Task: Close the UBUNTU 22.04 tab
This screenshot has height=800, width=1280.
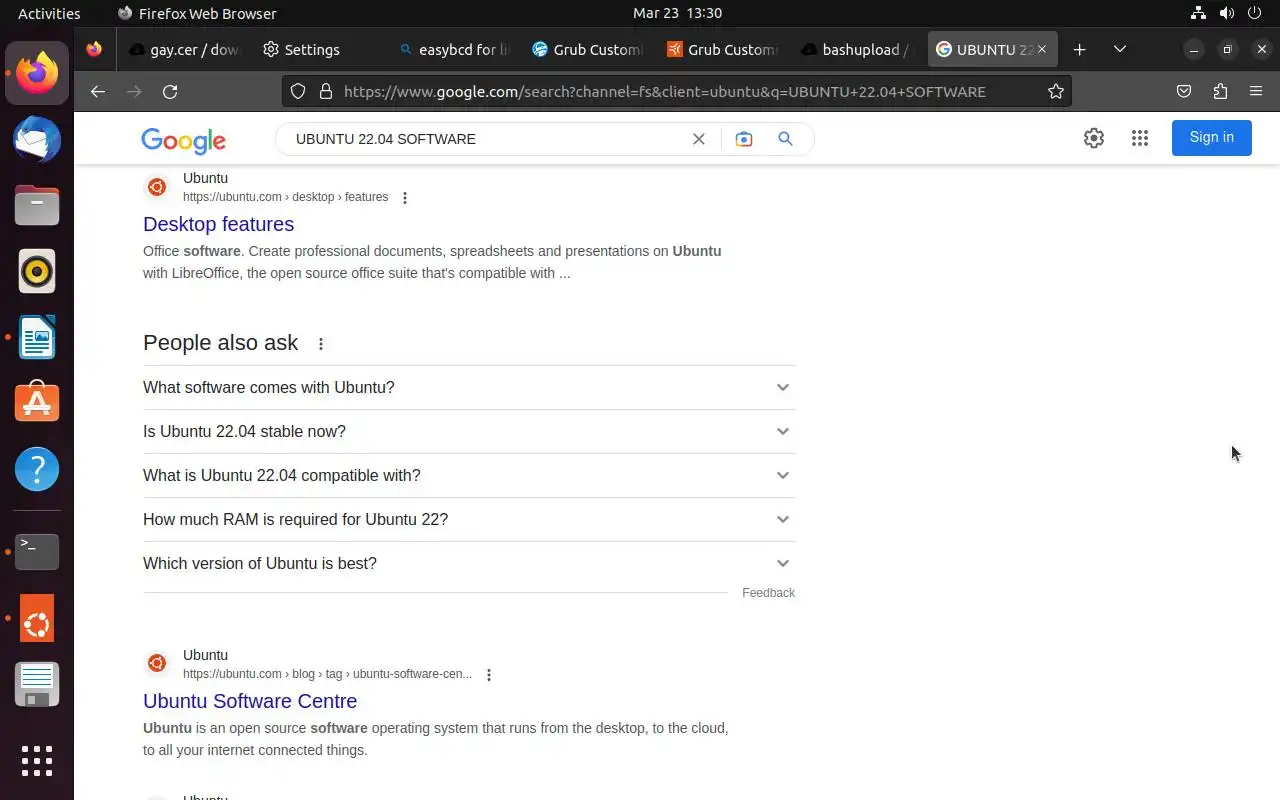Action: click(x=1042, y=49)
